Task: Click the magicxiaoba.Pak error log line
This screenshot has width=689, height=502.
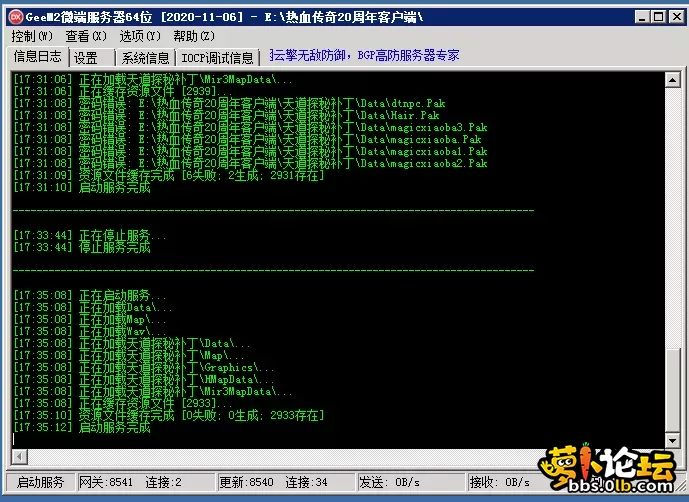Action: [247, 139]
